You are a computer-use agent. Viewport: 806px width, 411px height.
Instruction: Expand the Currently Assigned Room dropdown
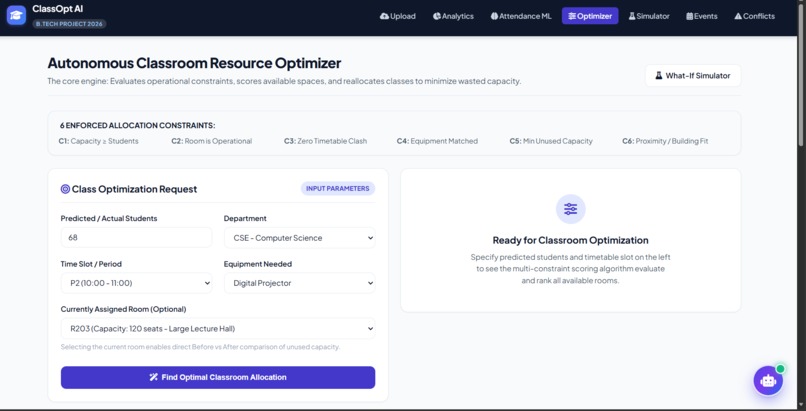coord(218,329)
